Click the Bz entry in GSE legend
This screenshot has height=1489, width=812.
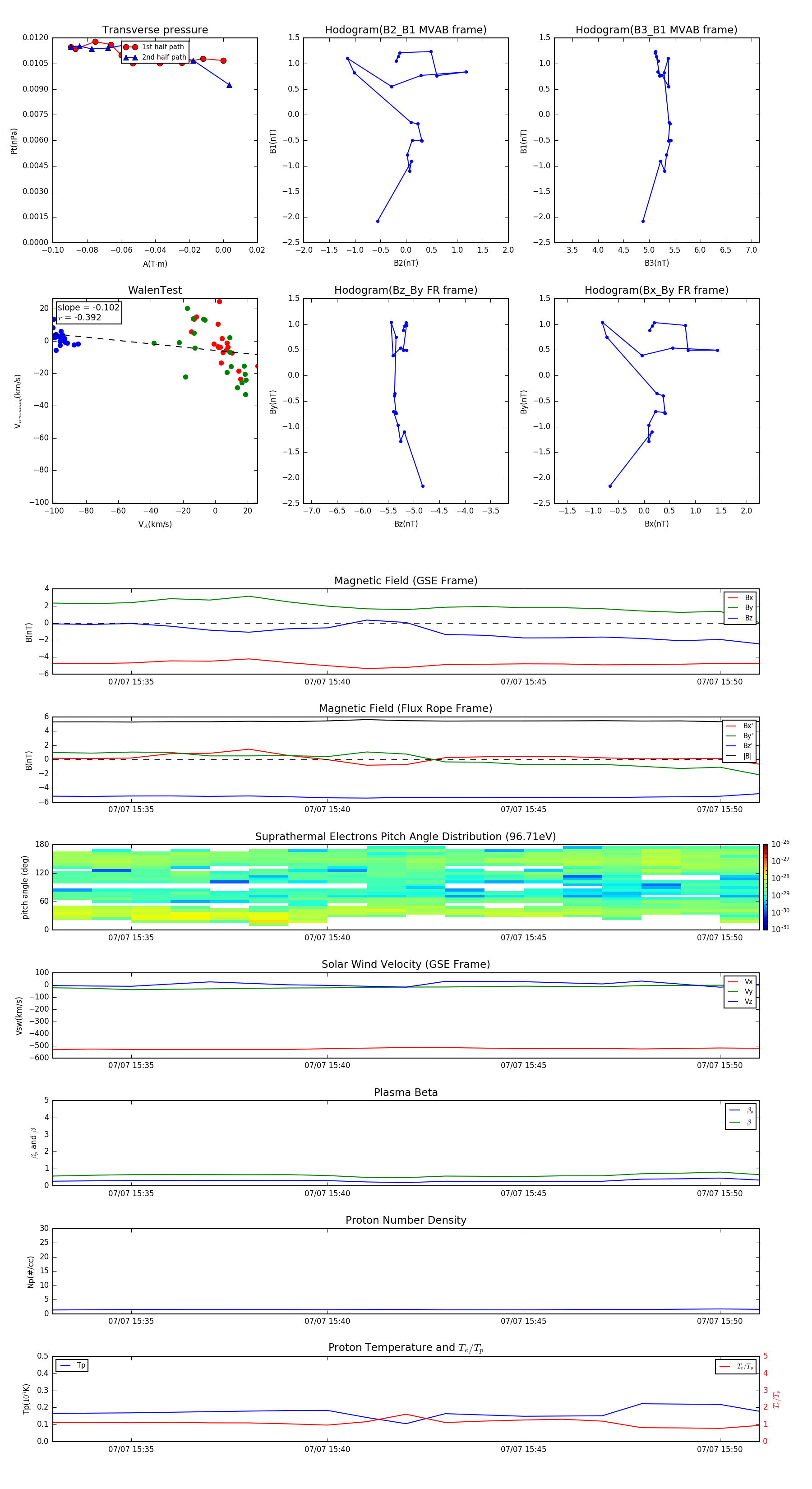tap(740, 619)
